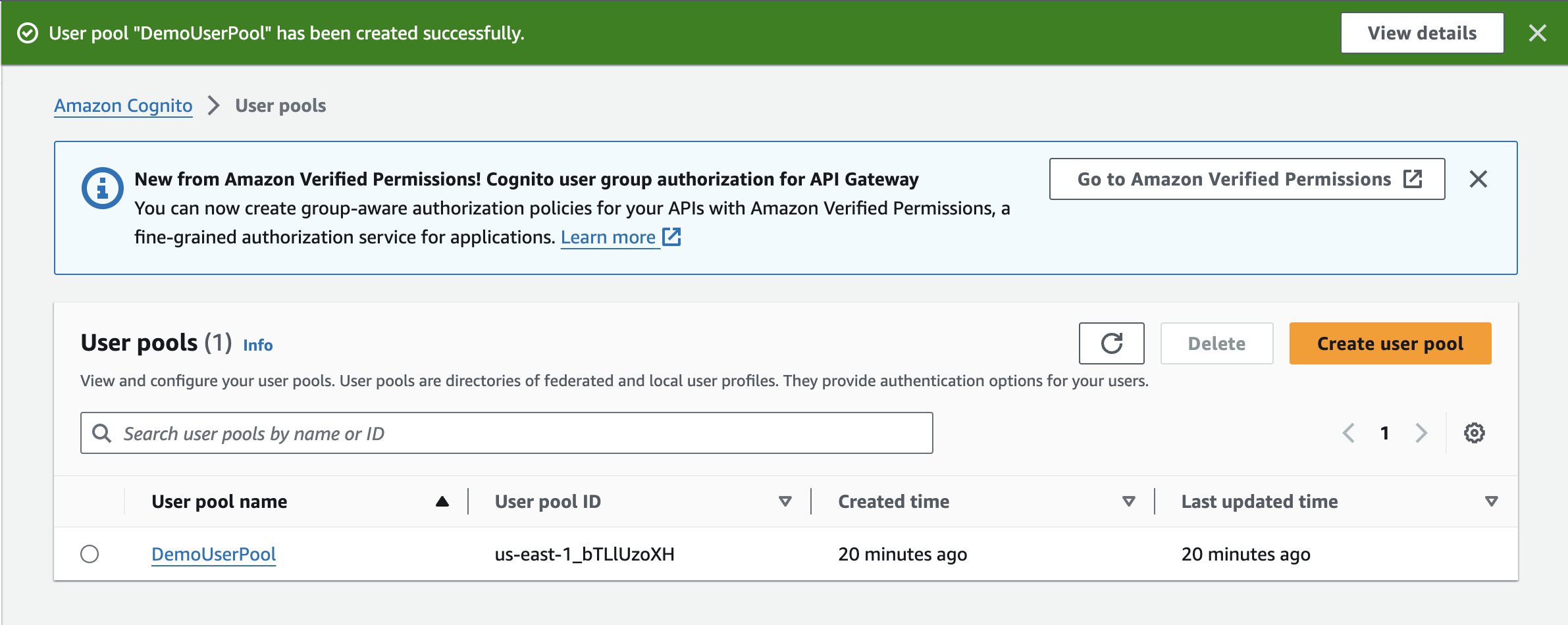Focus the Search user pools input field
The width and height of the screenshot is (1568, 625).
[506, 433]
